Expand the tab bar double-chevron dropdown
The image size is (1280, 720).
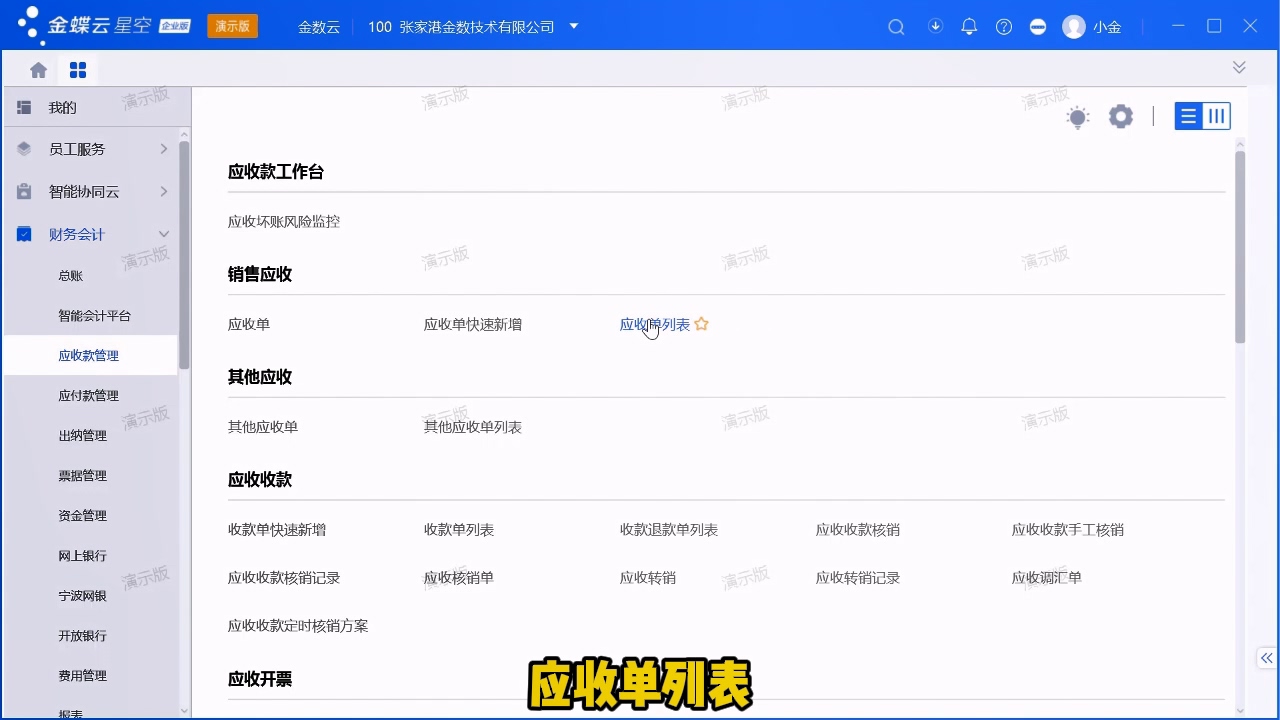click(1239, 67)
